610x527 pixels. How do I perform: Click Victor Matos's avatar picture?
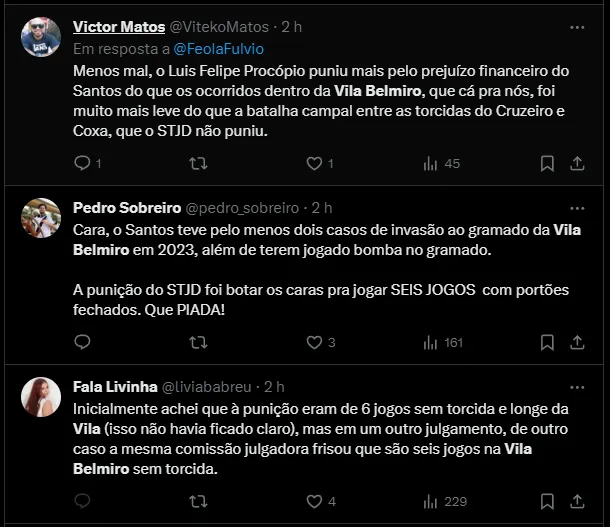(41, 37)
